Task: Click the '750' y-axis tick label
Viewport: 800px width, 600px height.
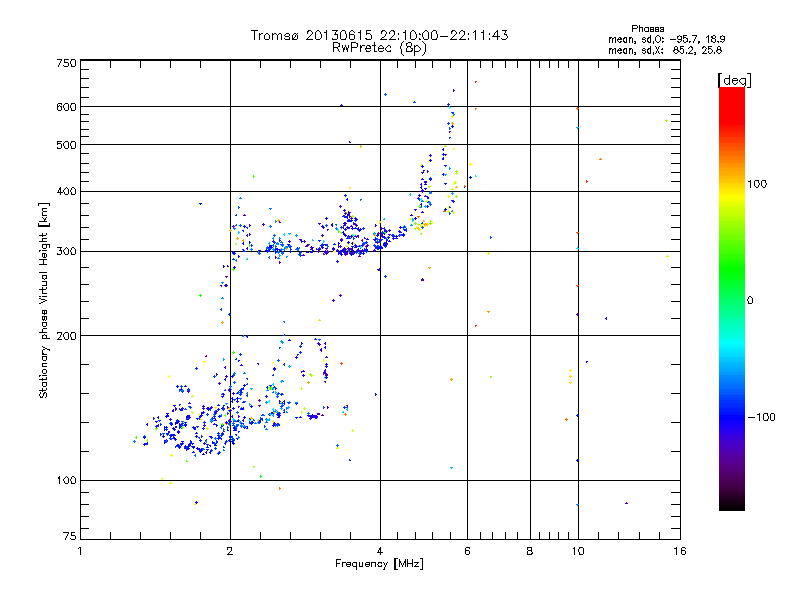Action: click(x=66, y=63)
